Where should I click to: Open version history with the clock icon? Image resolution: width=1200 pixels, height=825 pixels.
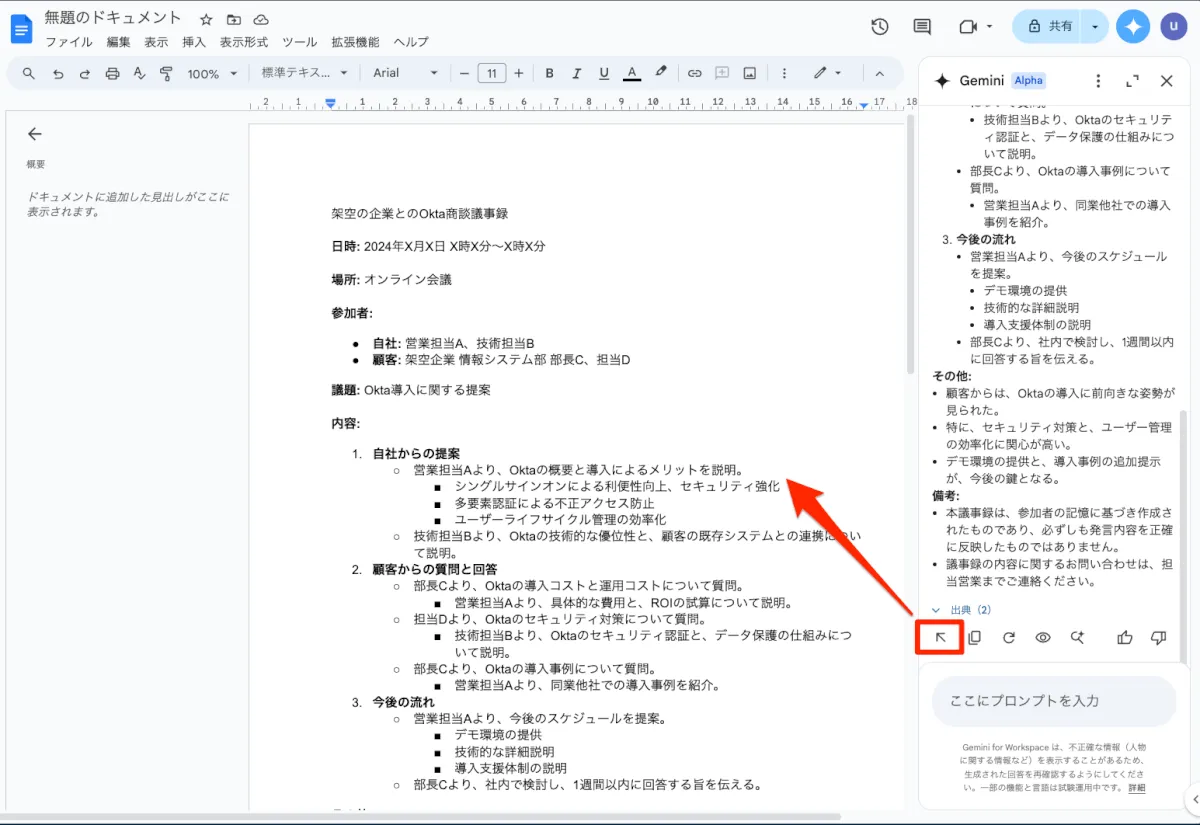880,27
